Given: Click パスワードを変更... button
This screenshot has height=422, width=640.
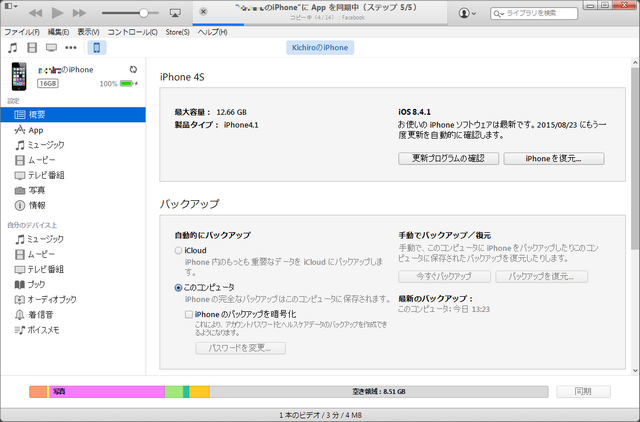Looking at the screenshot, I should [x=240, y=348].
